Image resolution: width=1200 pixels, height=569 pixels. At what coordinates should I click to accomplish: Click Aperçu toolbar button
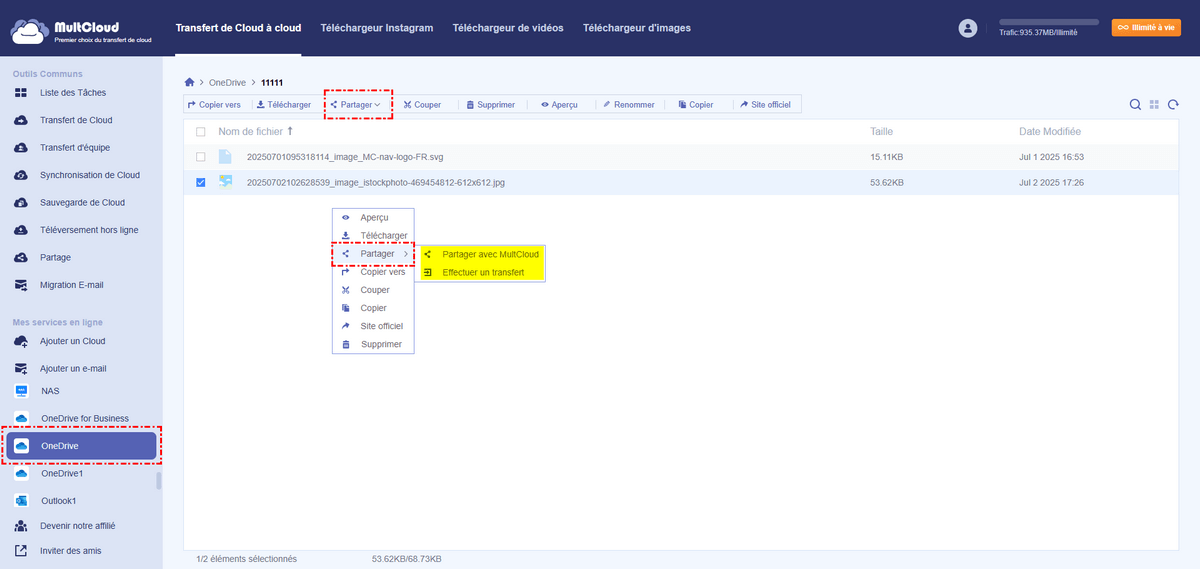[559, 104]
